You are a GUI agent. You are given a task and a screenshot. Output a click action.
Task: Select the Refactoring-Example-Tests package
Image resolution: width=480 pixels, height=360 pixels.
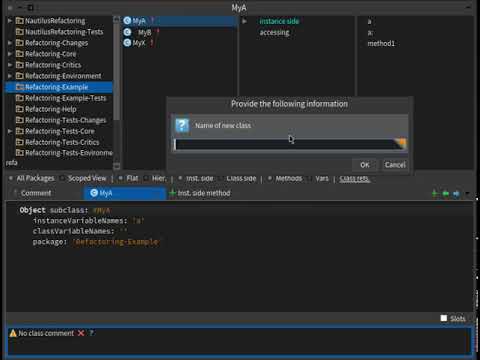pos(66,98)
